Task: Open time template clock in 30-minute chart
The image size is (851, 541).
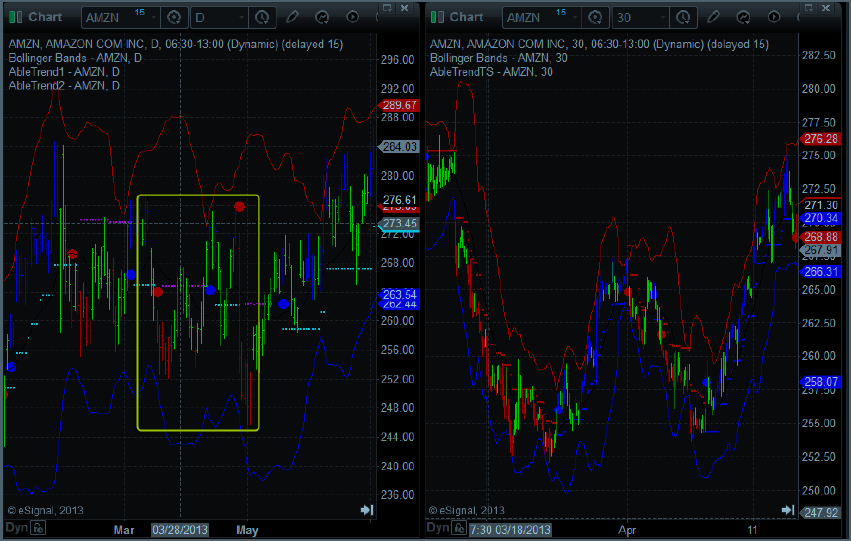Action: click(683, 17)
